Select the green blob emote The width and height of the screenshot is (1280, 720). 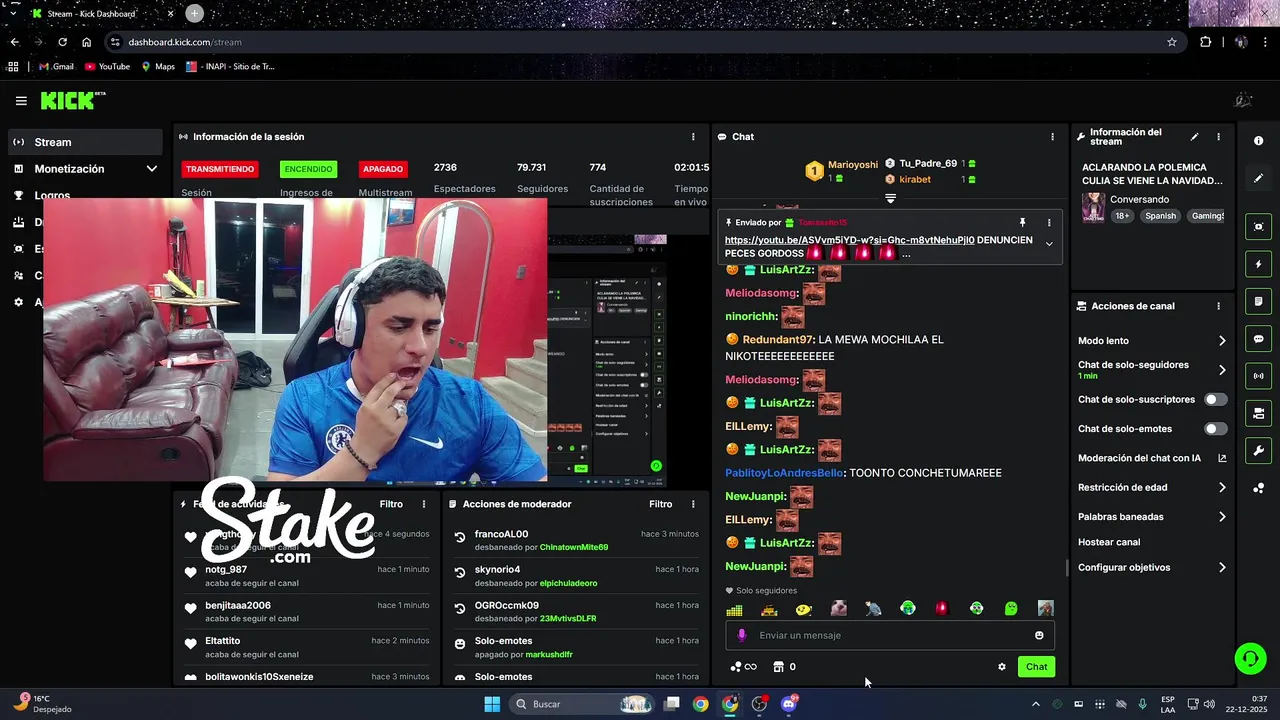[1011, 608]
